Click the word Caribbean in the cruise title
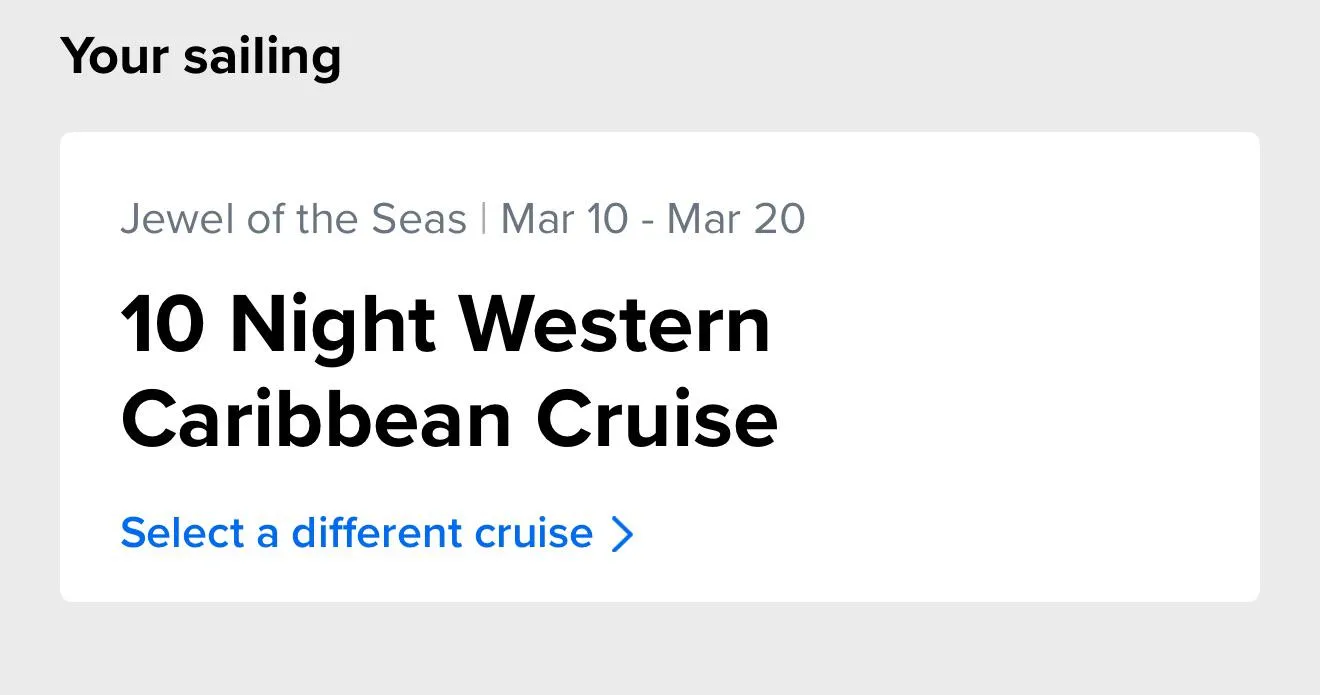The width and height of the screenshot is (1320, 695). coord(316,419)
